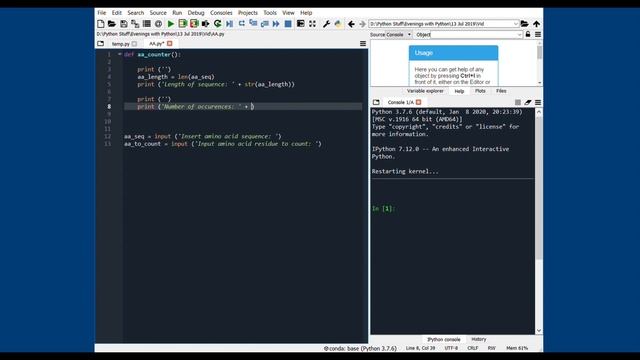
Task: Run the file with the green play button
Action: tap(171, 24)
